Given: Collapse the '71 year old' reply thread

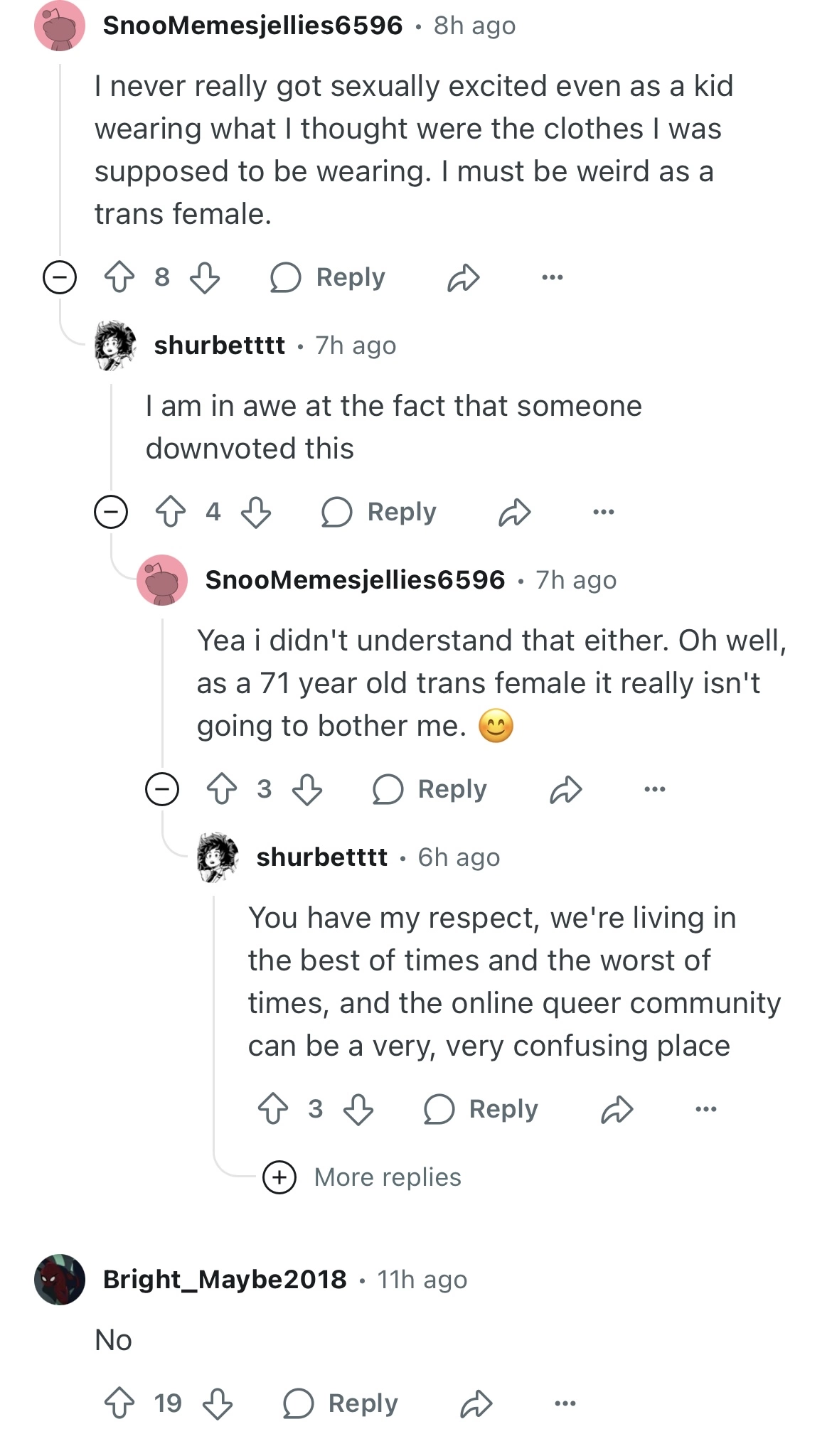Looking at the screenshot, I should [162, 789].
